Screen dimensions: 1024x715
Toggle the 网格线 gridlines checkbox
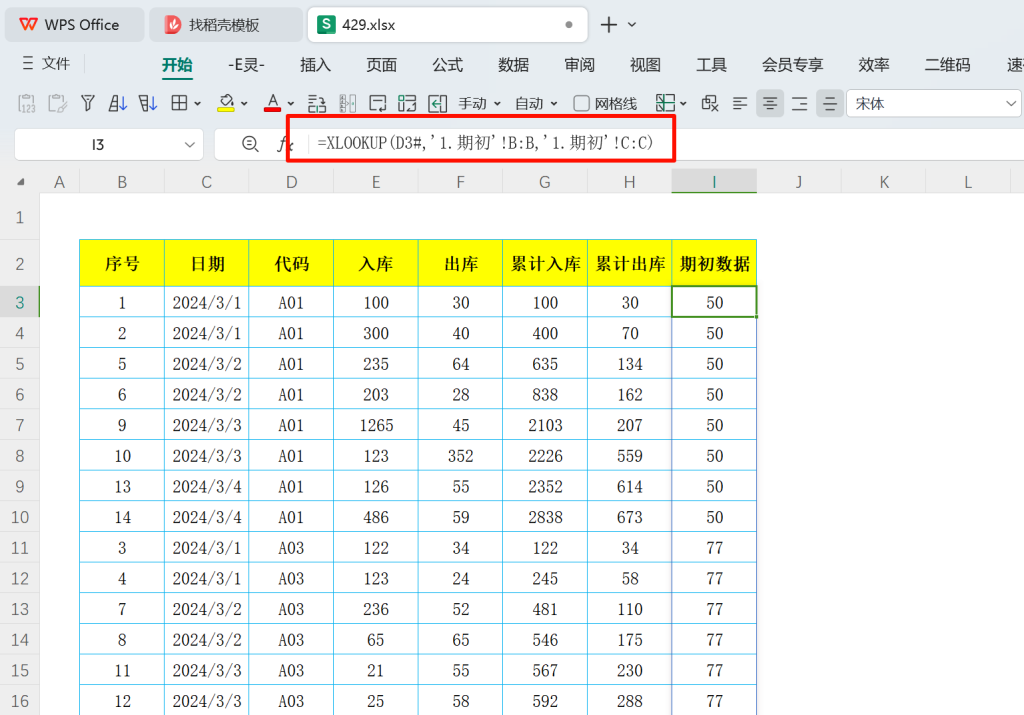pos(581,103)
